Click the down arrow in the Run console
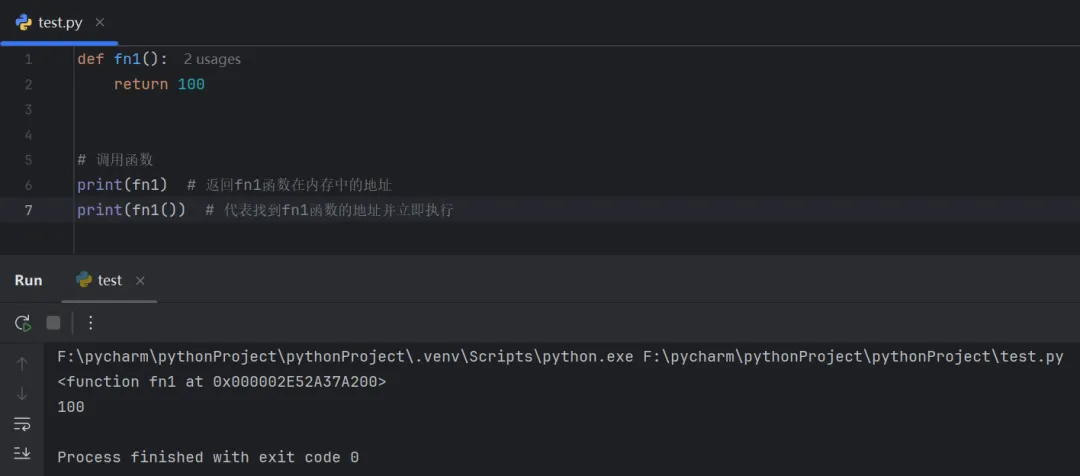Image resolution: width=1080 pixels, height=476 pixels. pos(22,394)
